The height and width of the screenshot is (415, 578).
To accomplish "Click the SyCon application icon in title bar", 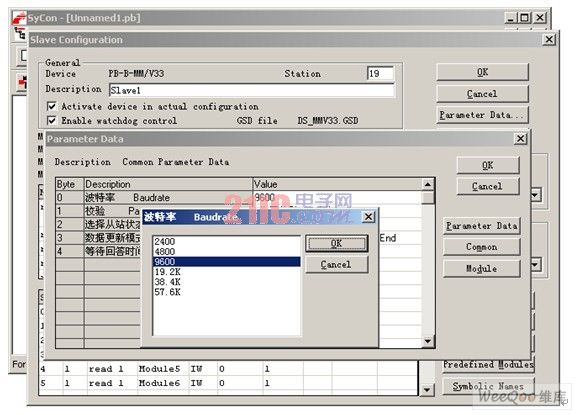I will [19, 17].
